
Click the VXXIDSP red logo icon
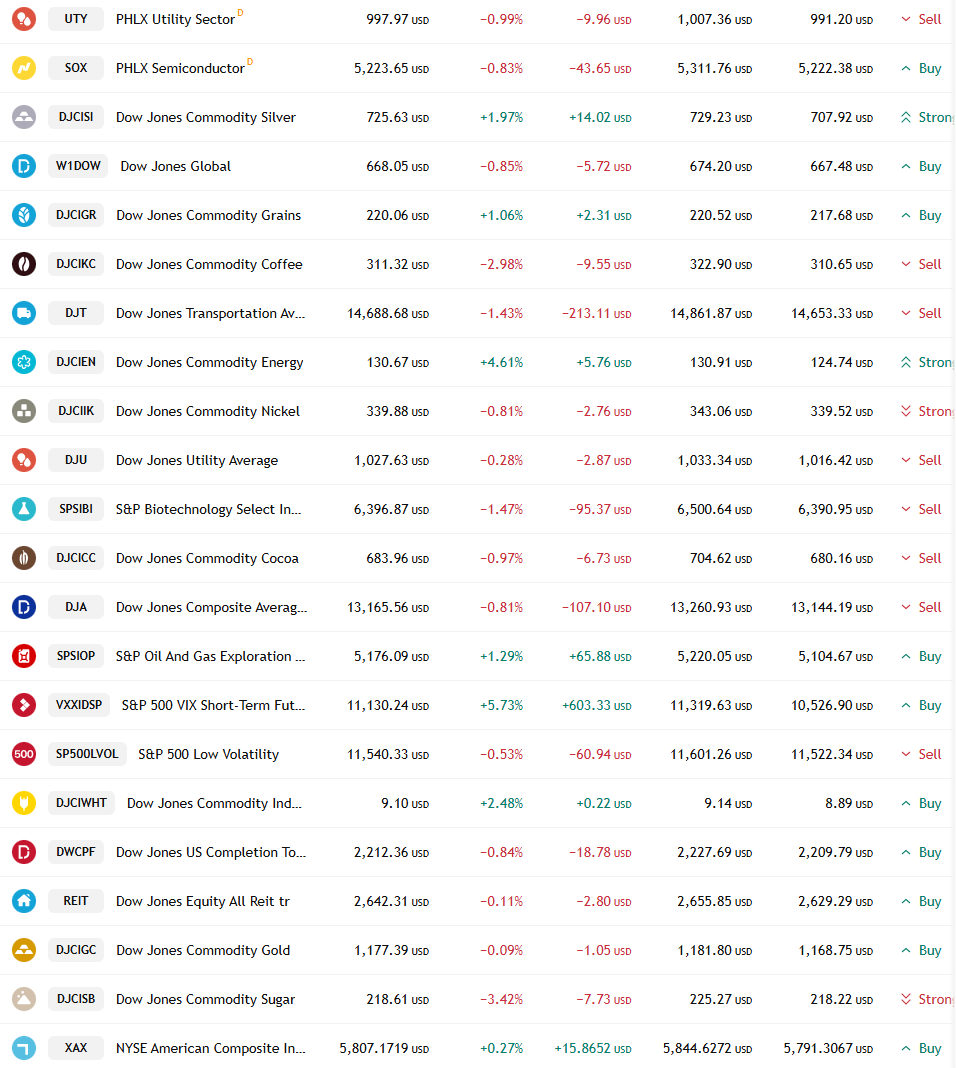click(x=24, y=705)
